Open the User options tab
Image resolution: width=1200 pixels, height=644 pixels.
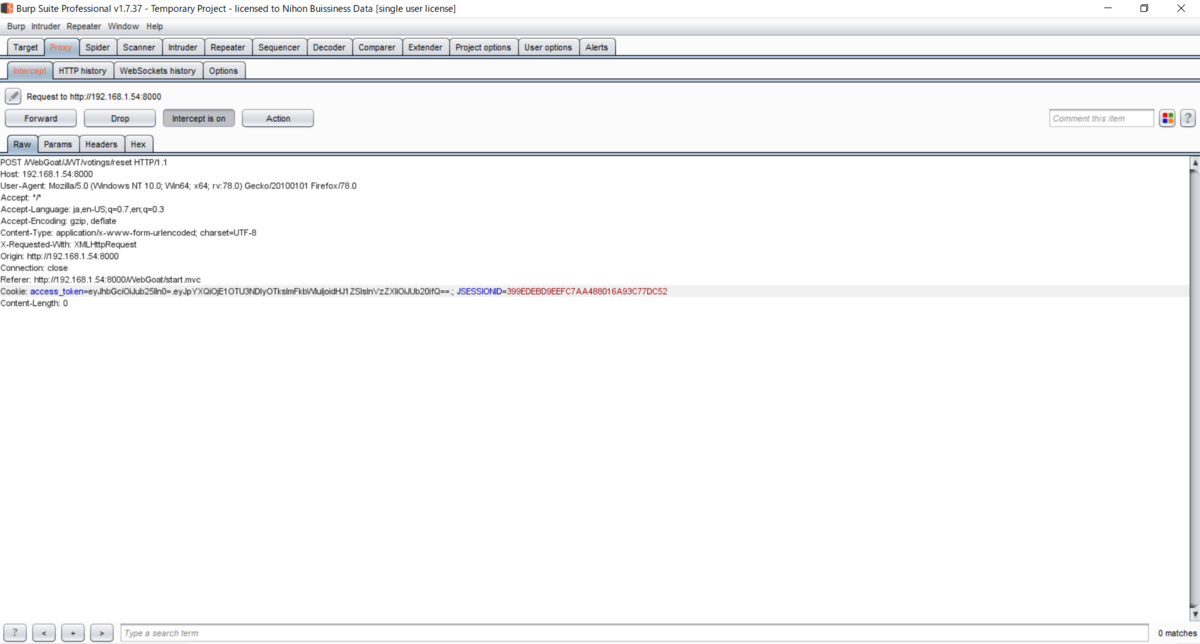click(549, 47)
